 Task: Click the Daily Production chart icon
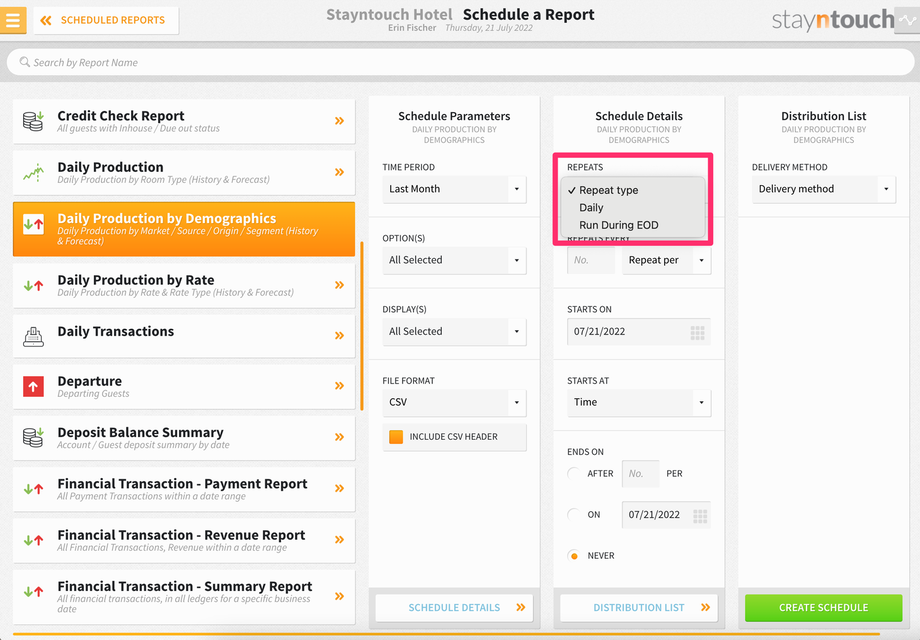33,172
